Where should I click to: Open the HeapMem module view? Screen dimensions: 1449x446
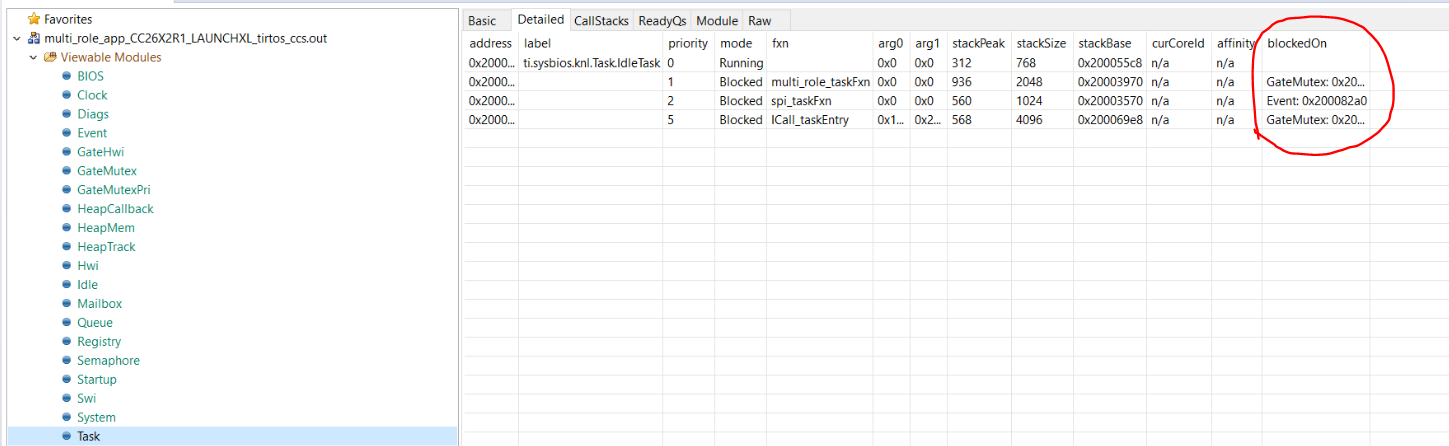click(106, 228)
